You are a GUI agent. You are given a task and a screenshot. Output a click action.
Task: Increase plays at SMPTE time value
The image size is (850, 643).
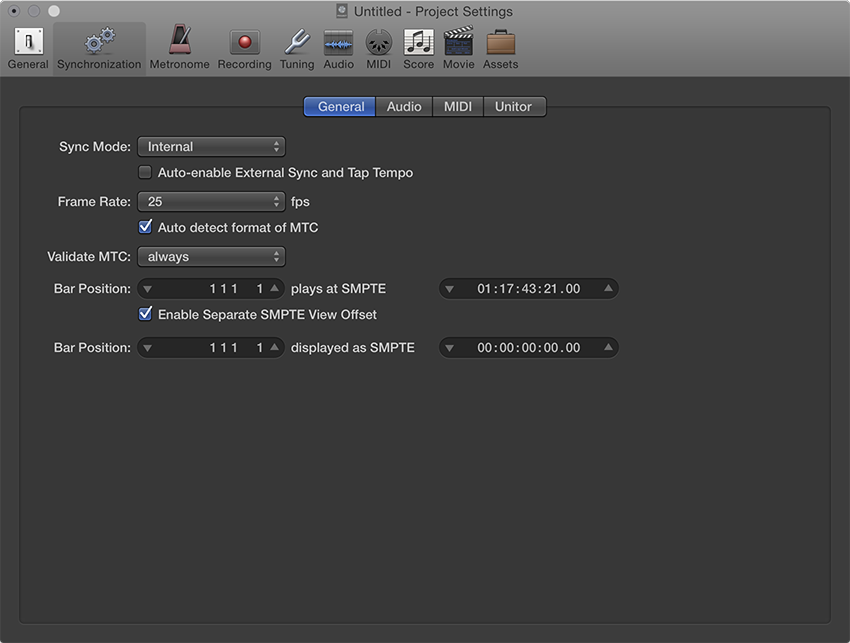pyautogui.click(x=608, y=288)
